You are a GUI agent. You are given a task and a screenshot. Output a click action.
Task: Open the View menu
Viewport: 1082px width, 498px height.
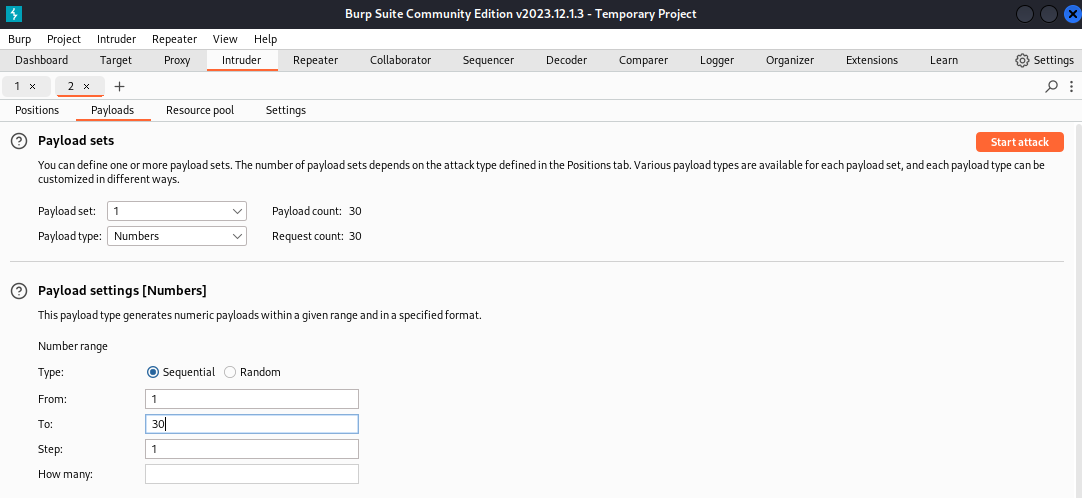(225, 39)
